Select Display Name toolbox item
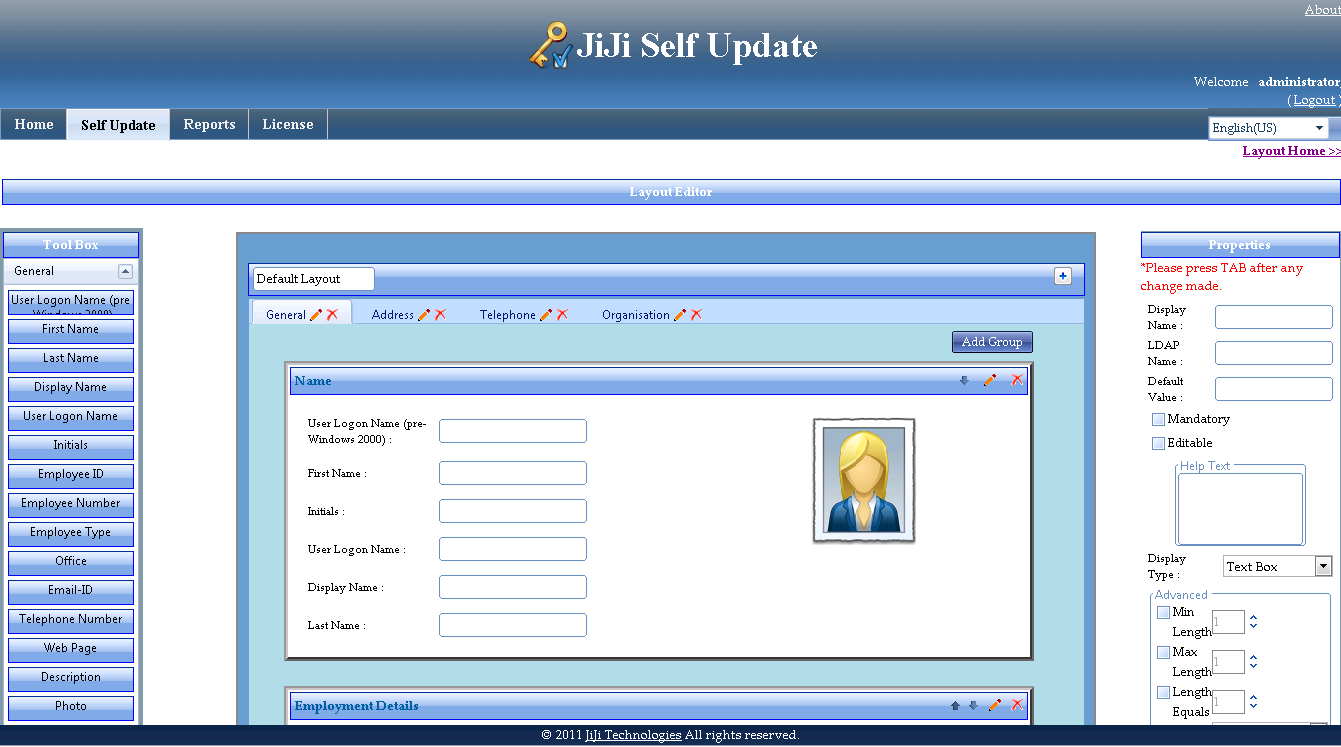 pos(71,389)
